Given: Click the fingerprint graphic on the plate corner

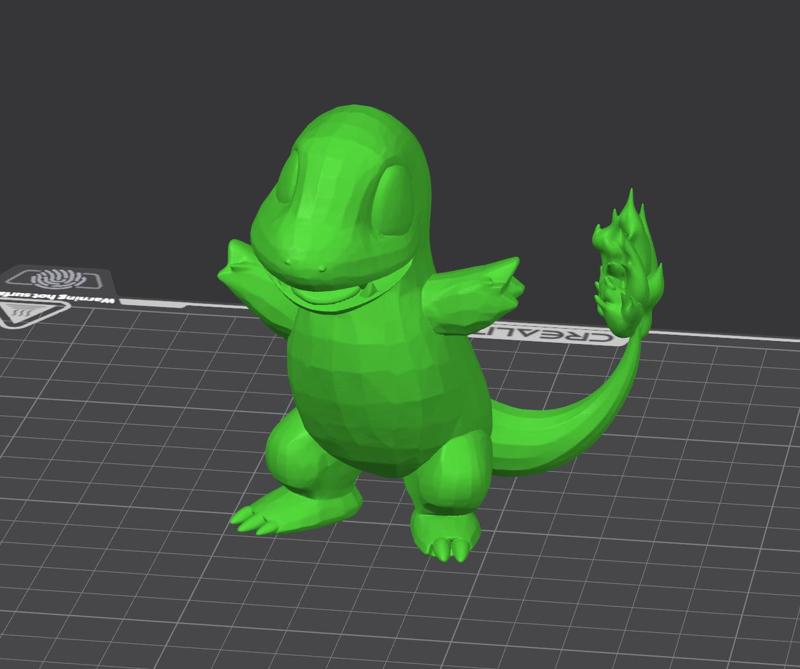Looking at the screenshot, I should 57,277.
